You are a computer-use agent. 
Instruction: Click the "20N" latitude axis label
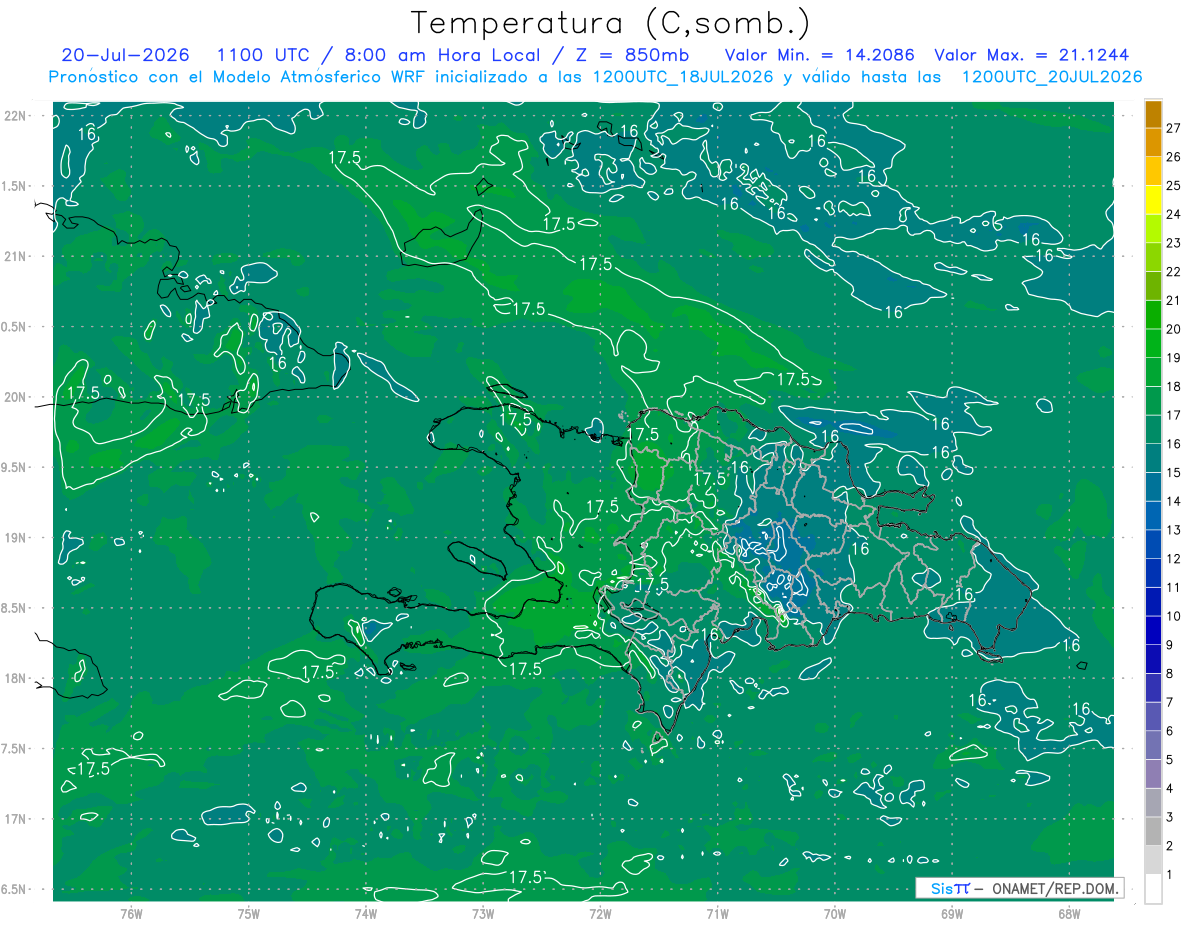click(14, 397)
